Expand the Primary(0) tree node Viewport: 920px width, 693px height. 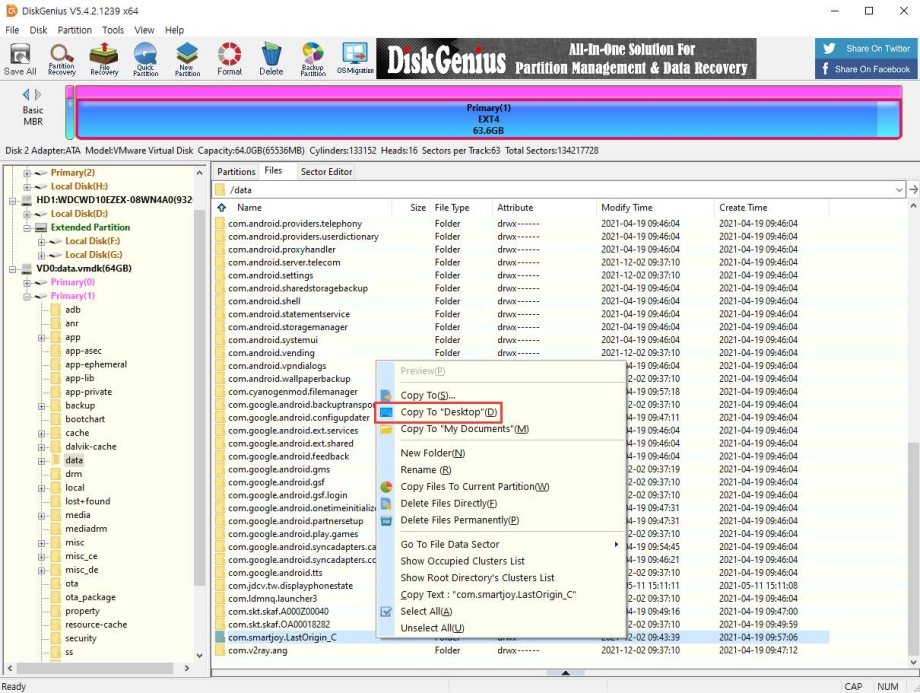click(27, 282)
